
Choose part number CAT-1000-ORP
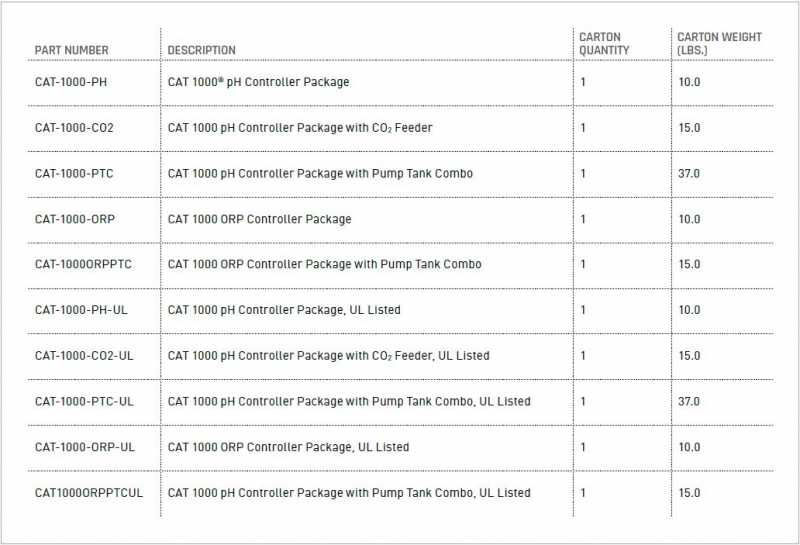click(74, 219)
